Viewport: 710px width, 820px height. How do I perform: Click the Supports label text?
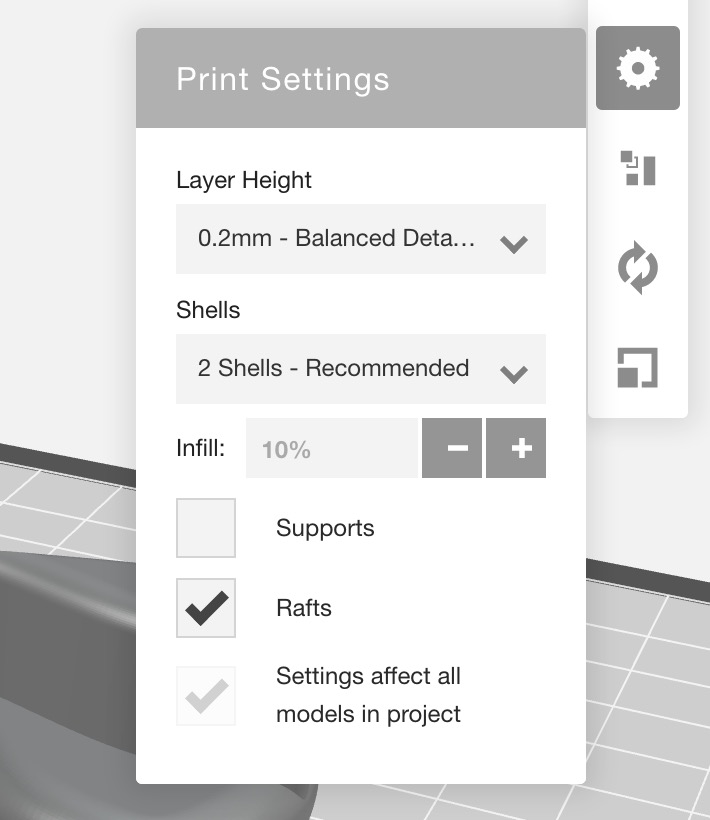pos(325,528)
